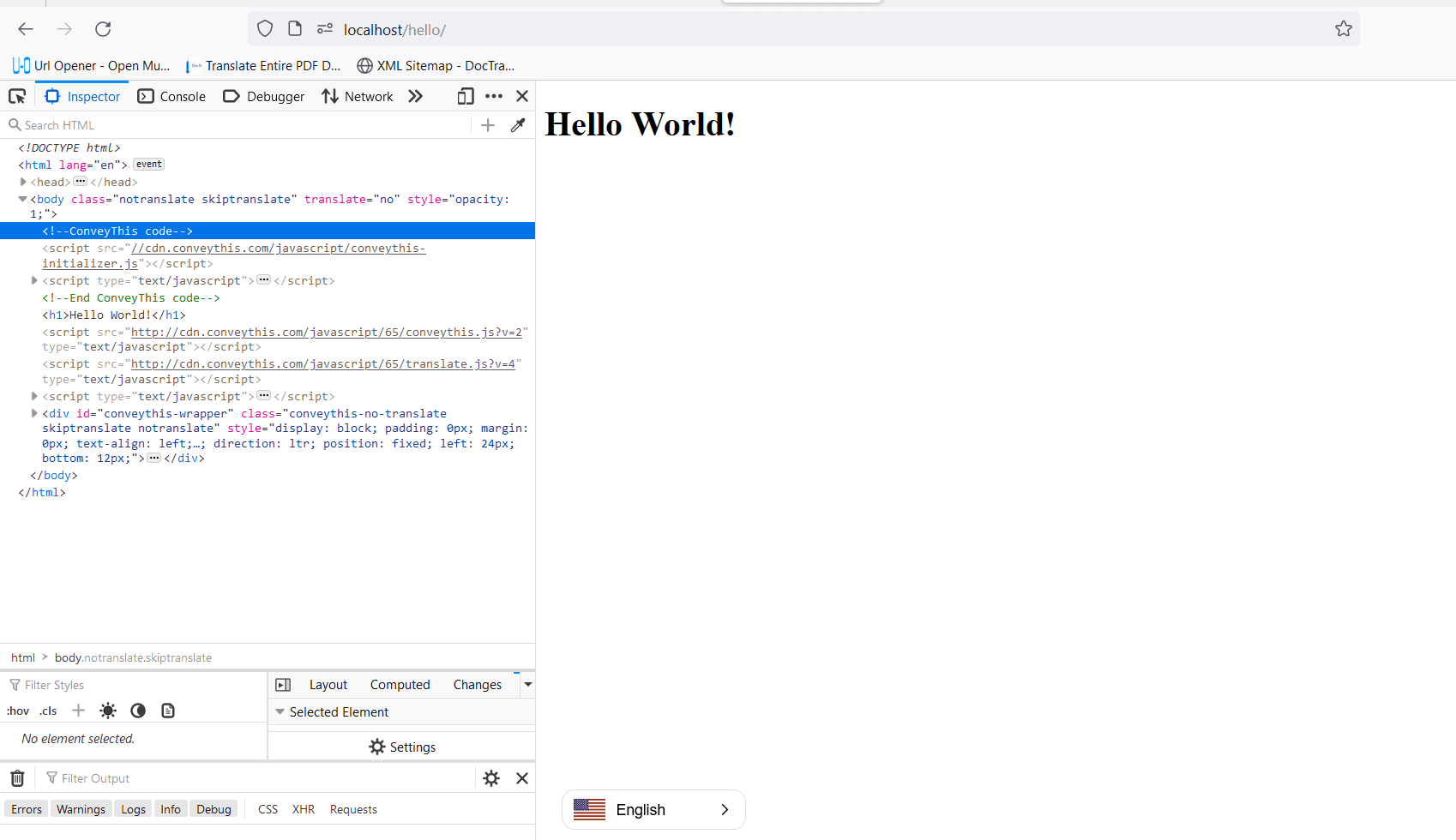Open accessibility Settings in sidebar
The width and height of the screenshot is (1456, 840).
pyautogui.click(x=402, y=747)
